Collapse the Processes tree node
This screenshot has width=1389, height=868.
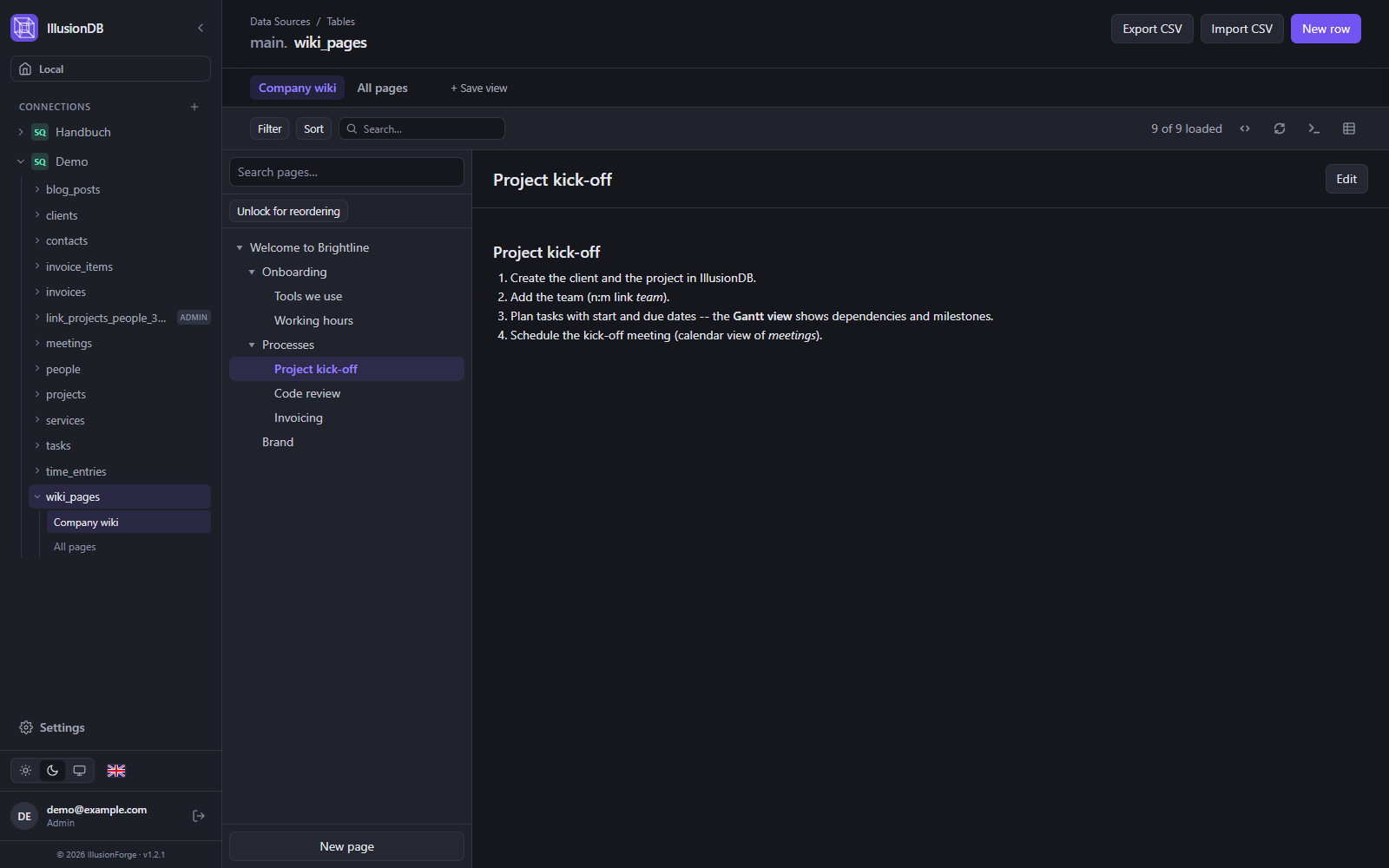click(x=252, y=345)
